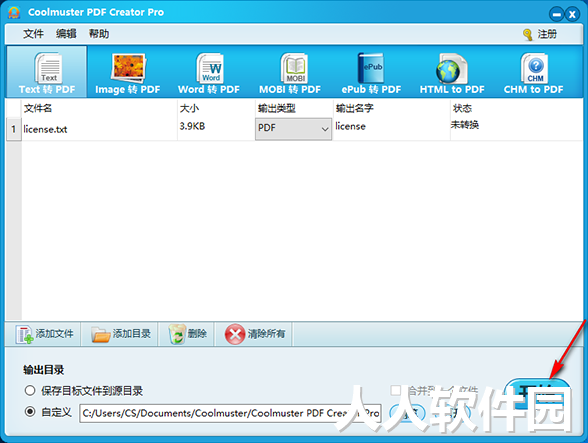The height and width of the screenshot is (443, 588).
Task: Click the 未转换 status cell
Action: [516, 129]
